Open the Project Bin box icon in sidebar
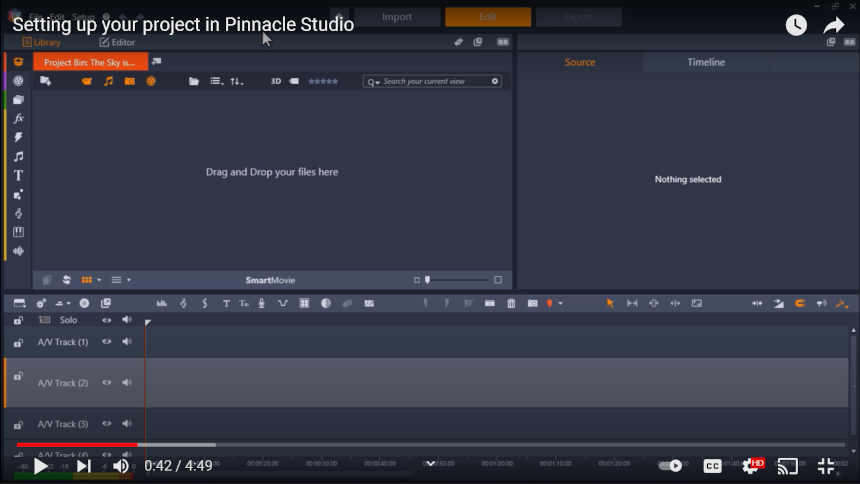 tap(18, 61)
